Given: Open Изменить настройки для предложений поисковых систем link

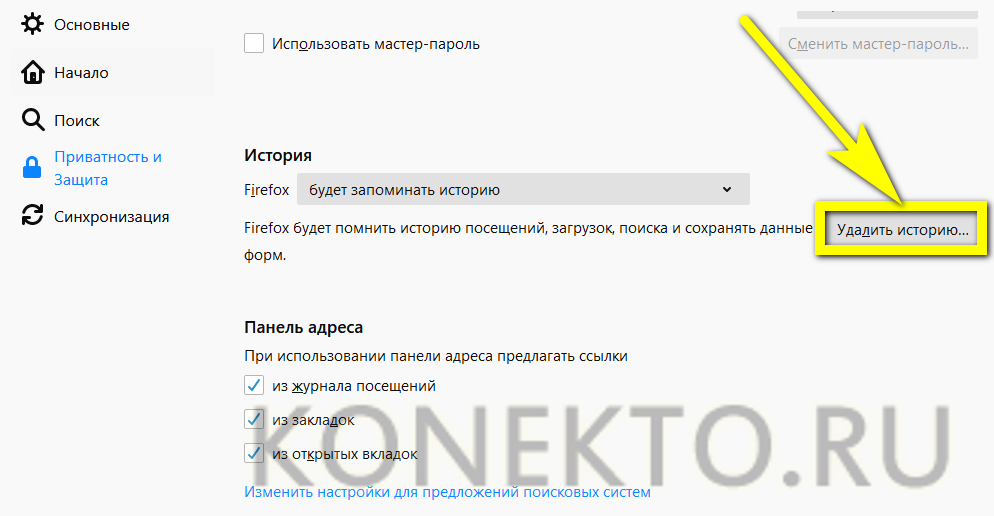Looking at the screenshot, I should (447, 492).
